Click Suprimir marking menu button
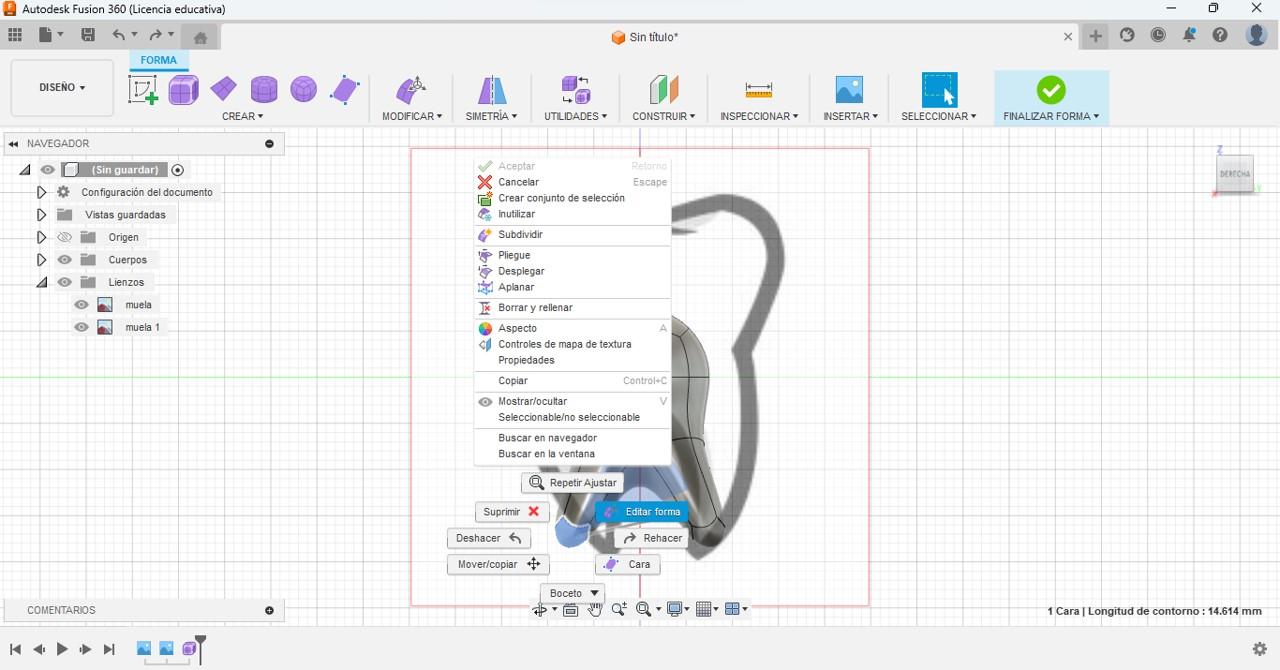The height and width of the screenshot is (670, 1280). 511,512
